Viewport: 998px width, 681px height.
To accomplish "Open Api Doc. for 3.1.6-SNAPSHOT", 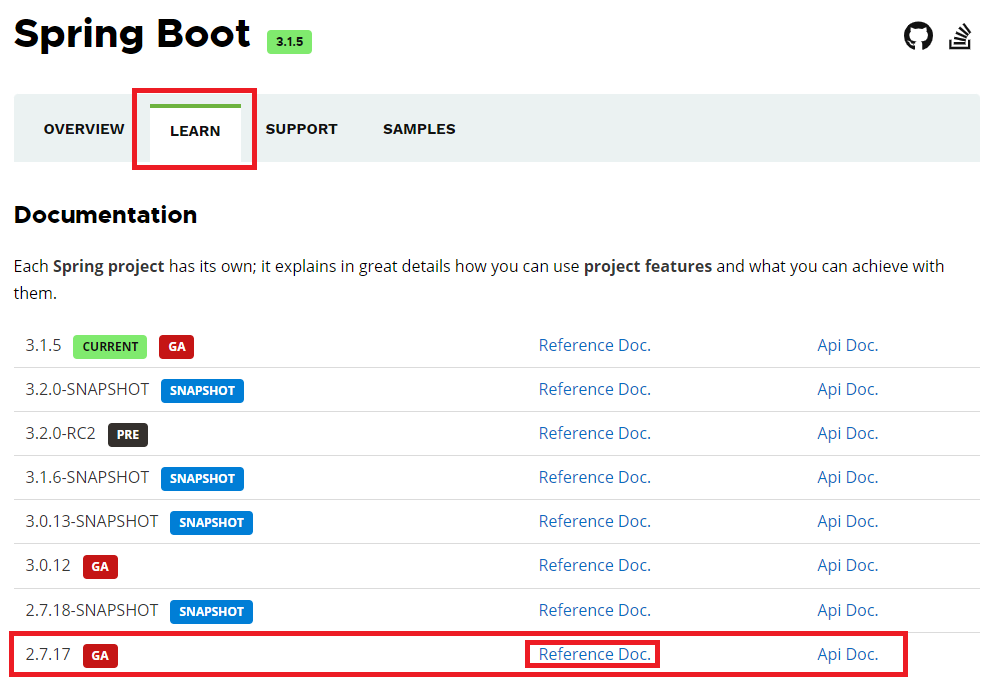I will pos(847,477).
